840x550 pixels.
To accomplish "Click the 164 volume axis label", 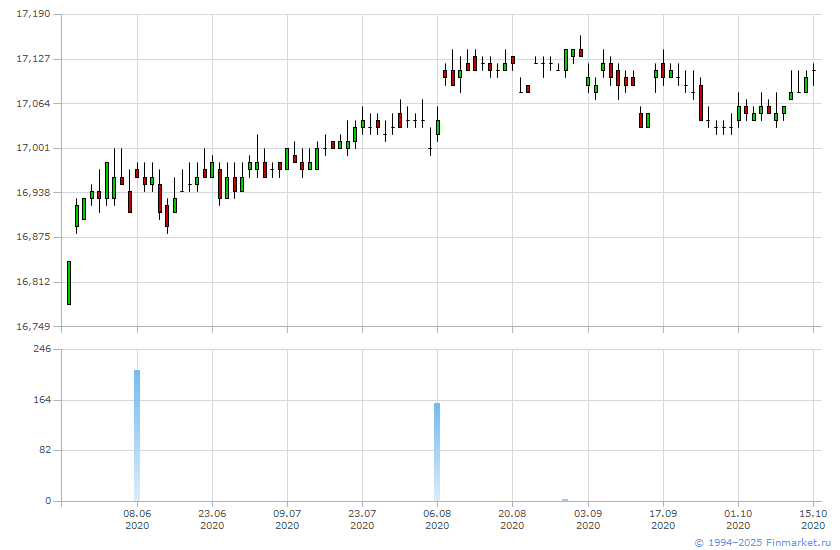I will (42, 400).
